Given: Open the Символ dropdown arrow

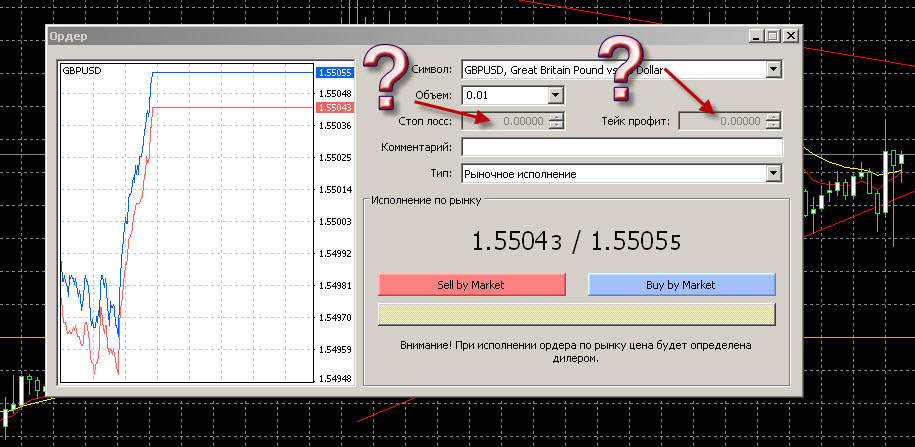Looking at the screenshot, I should 773,69.
